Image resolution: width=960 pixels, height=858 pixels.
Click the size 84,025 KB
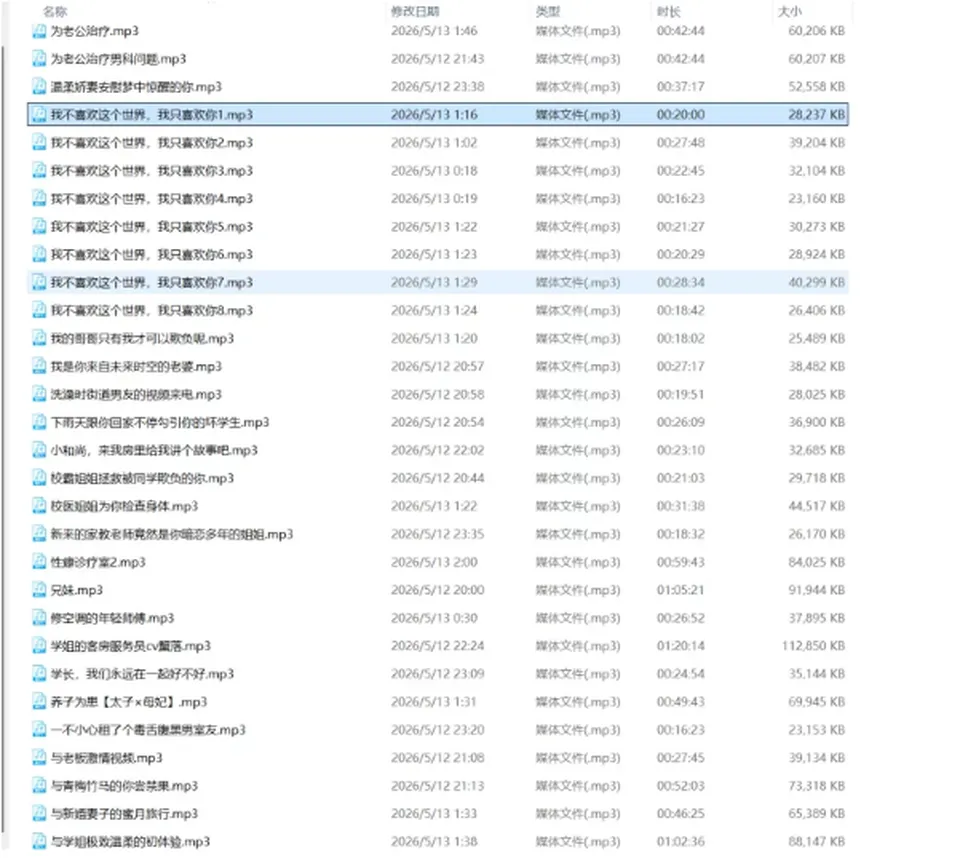coord(817,562)
